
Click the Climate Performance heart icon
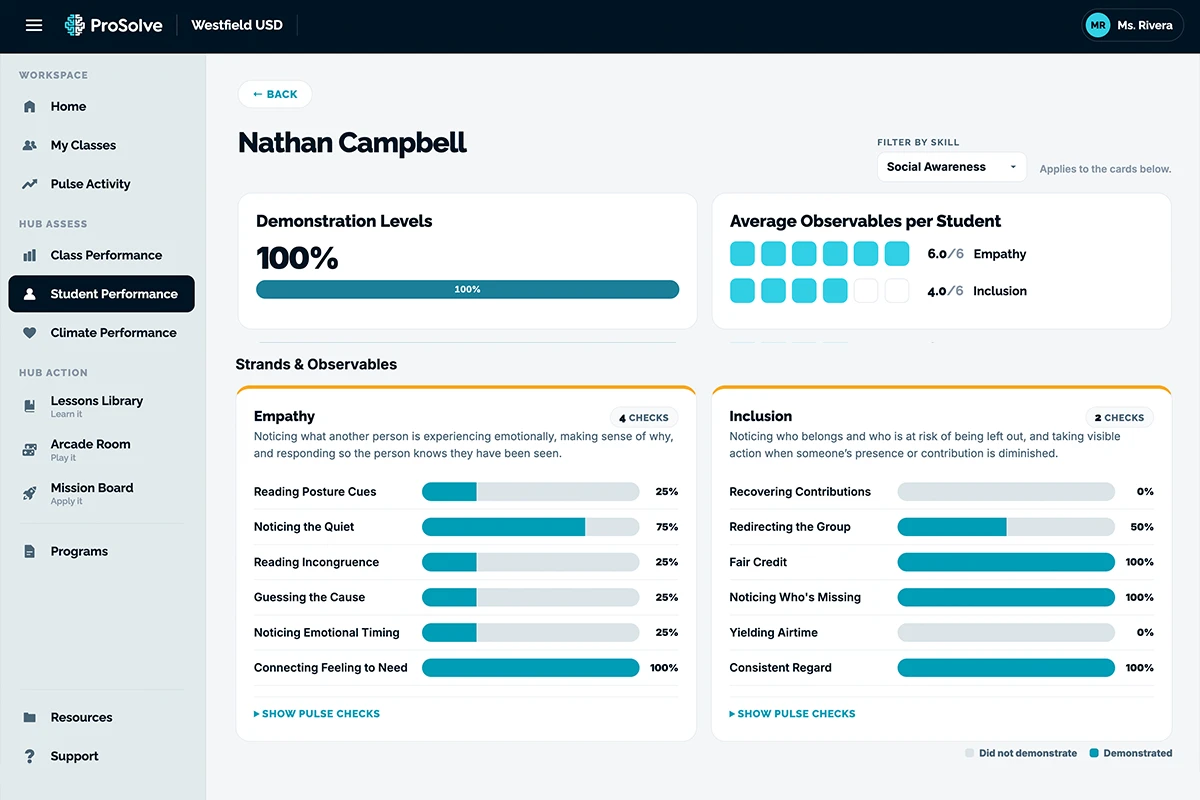pyautogui.click(x=30, y=333)
